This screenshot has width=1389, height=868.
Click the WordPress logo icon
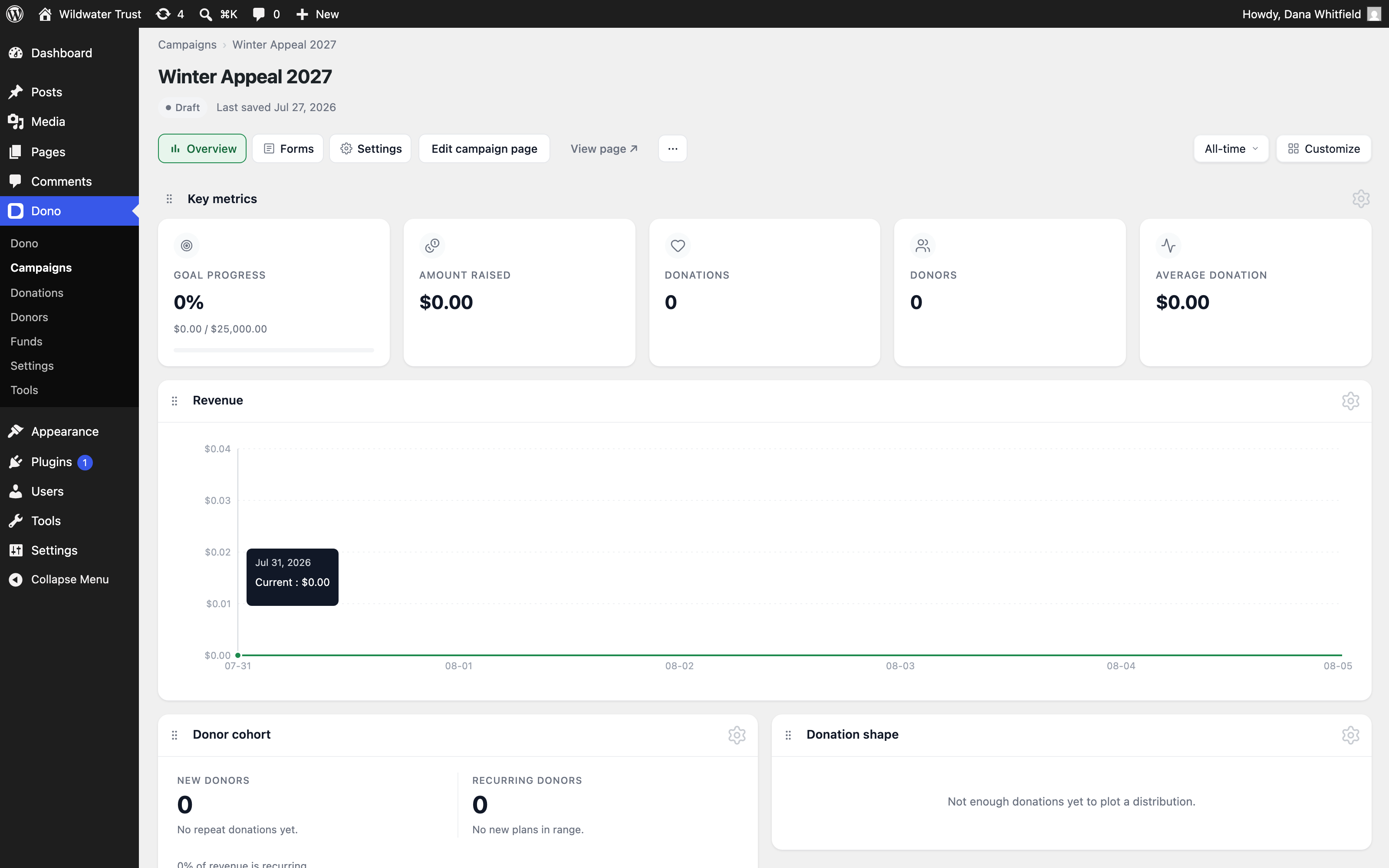point(15,14)
